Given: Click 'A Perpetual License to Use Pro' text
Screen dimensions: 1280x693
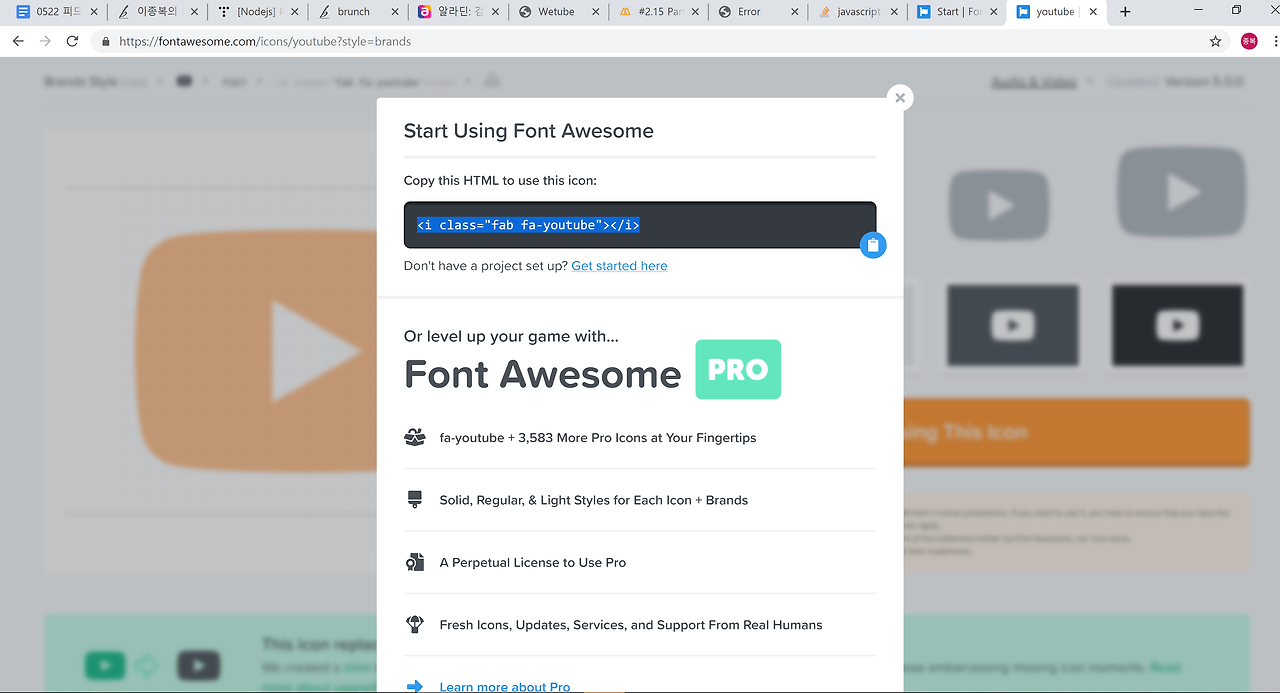Looking at the screenshot, I should [533, 563].
